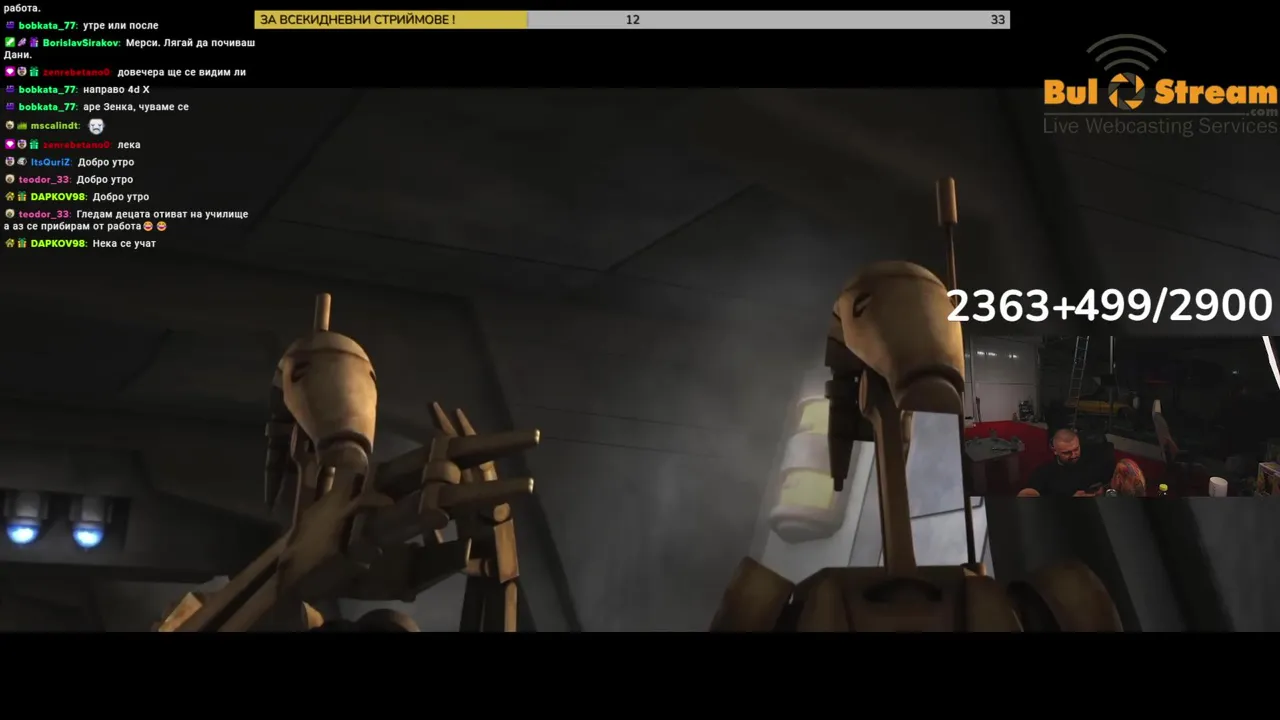Click the goal target value 33
Viewport: 1280px width, 720px height.
997,20
